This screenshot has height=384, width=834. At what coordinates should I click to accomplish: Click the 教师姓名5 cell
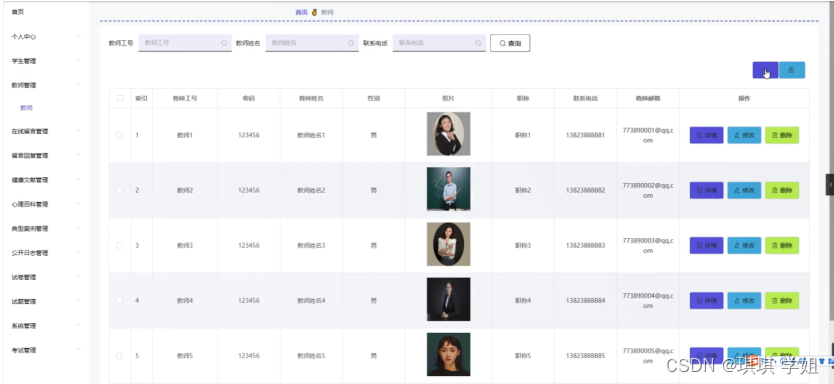click(x=311, y=355)
